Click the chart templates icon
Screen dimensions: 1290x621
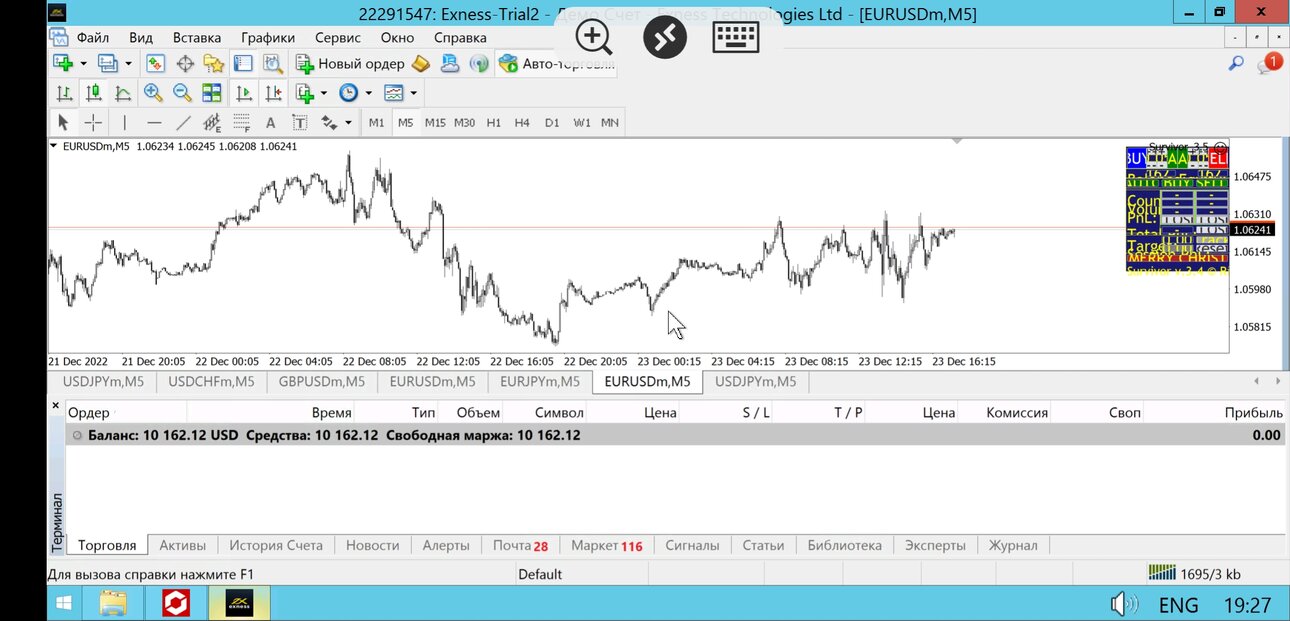[394, 93]
